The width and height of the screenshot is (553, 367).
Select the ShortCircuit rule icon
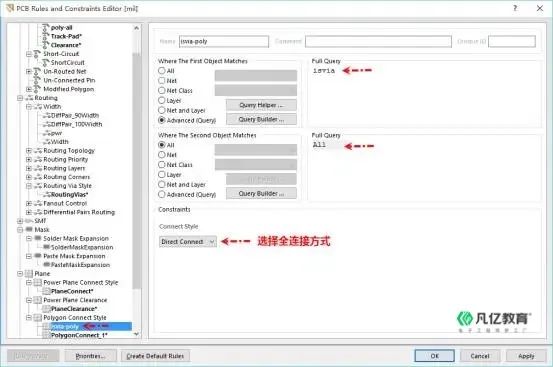[45, 62]
